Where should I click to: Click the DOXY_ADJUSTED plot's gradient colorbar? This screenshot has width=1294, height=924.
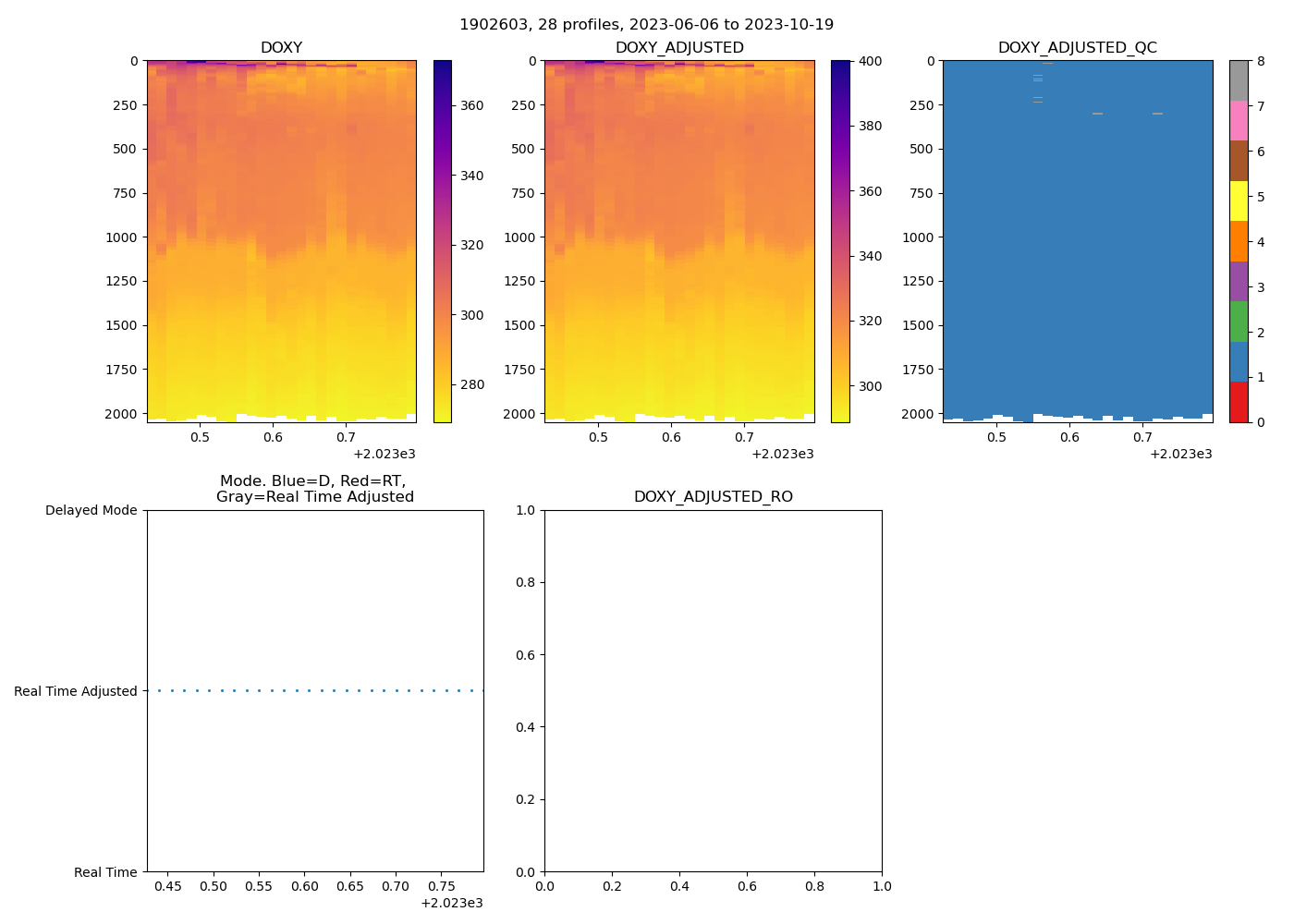[840, 241]
